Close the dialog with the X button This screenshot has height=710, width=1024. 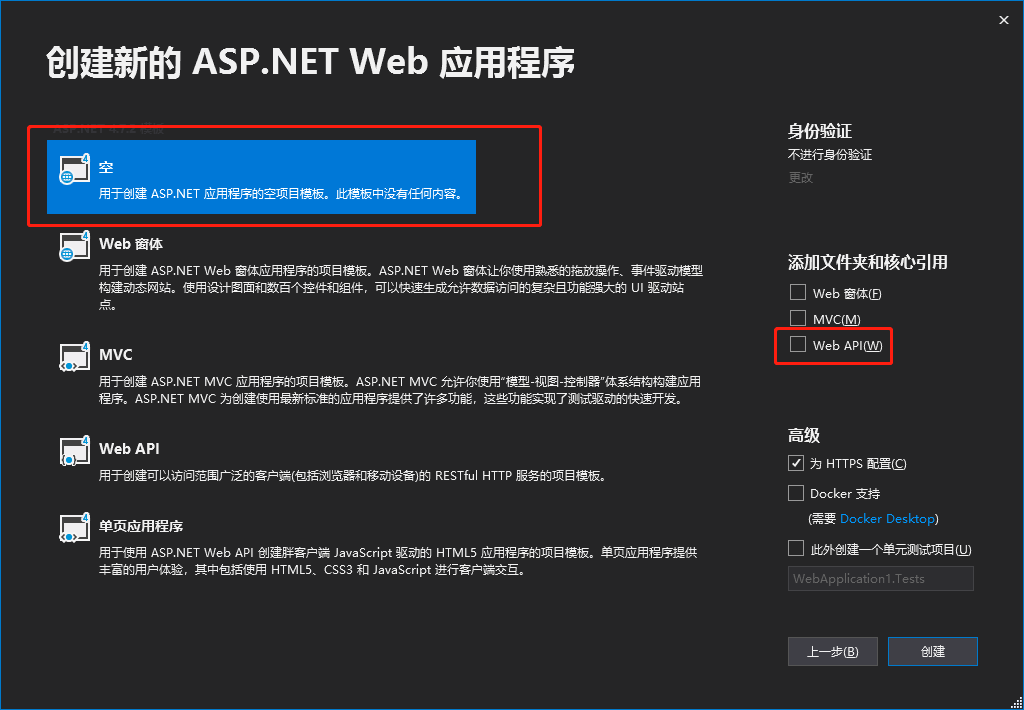tap(1004, 20)
